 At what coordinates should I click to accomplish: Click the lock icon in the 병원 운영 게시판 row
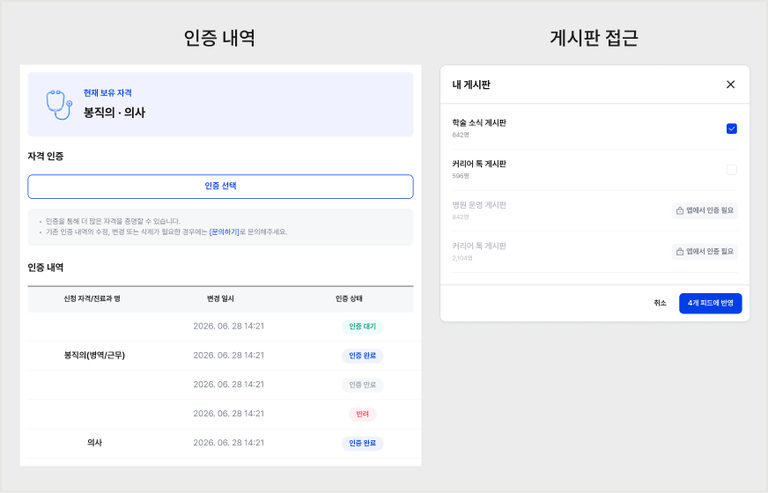(680, 211)
